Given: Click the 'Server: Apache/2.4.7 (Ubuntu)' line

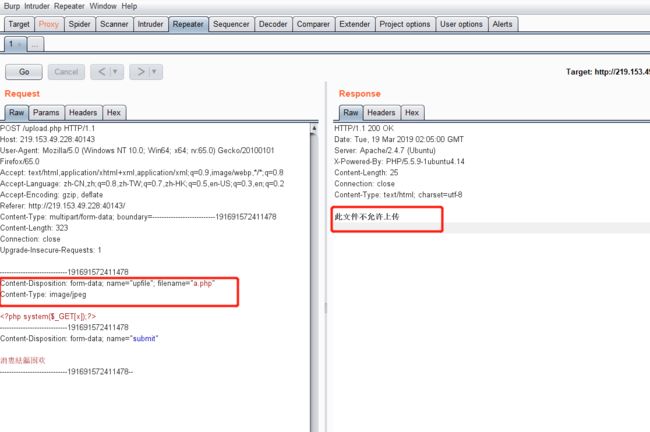Looking at the screenshot, I should click(385, 150).
